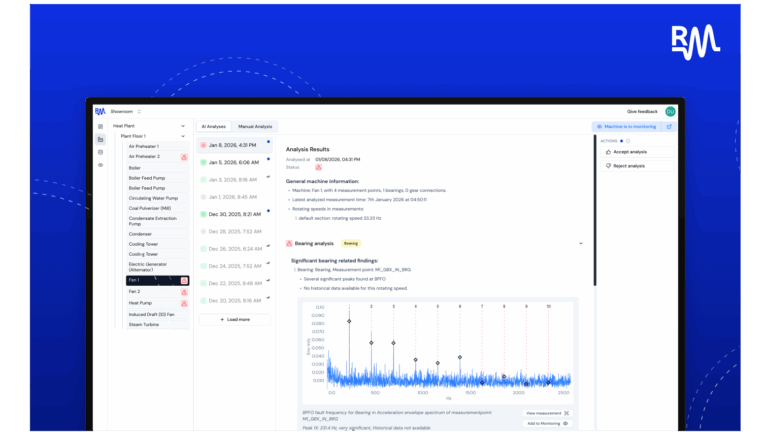The image size is (768, 432).
Task: Select the empty Actions radio dot
Action: pyautogui.click(x=628, y=141)
